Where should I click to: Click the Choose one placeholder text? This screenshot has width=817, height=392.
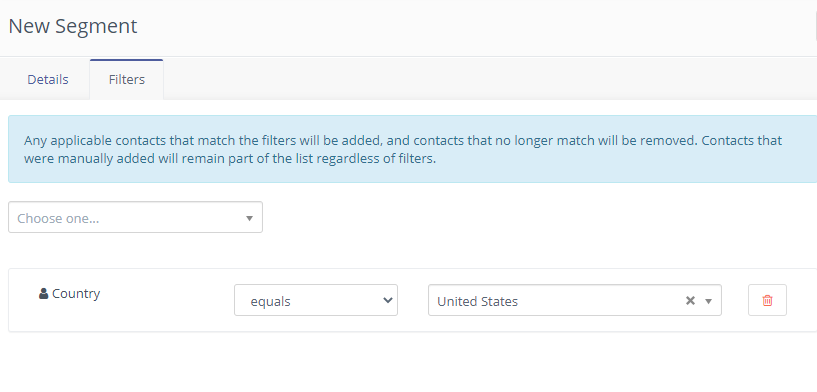58,218
